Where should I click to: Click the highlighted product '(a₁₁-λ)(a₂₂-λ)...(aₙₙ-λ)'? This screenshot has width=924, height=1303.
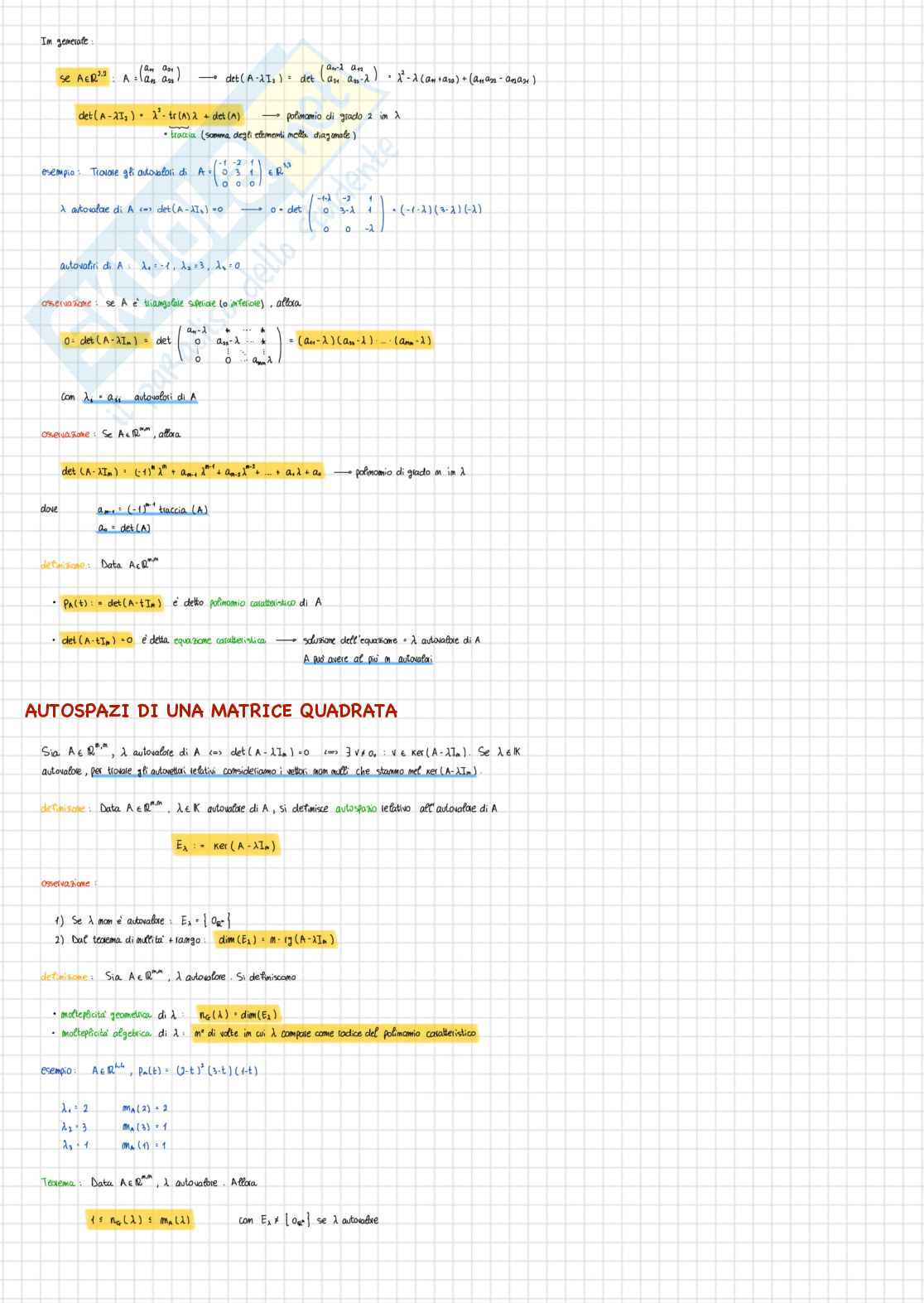364,340
